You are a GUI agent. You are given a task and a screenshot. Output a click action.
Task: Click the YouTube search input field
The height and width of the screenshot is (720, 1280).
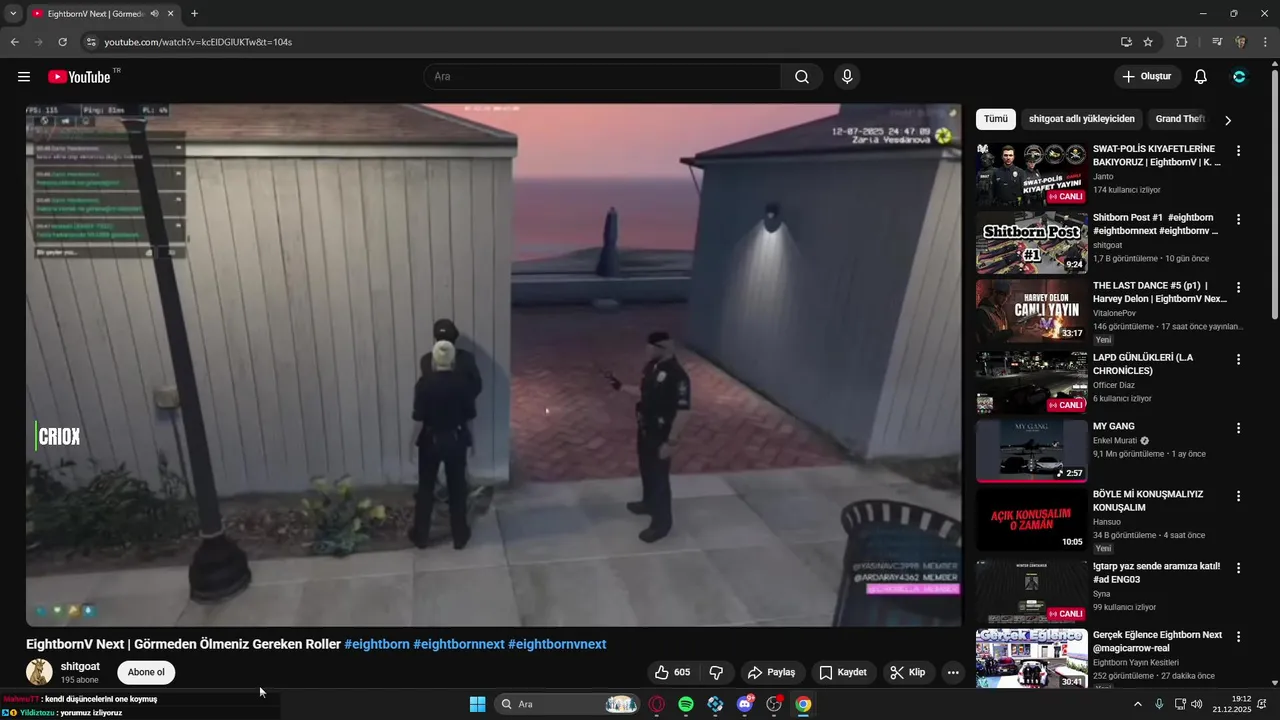pyautogui.click(x=603, y=77)
